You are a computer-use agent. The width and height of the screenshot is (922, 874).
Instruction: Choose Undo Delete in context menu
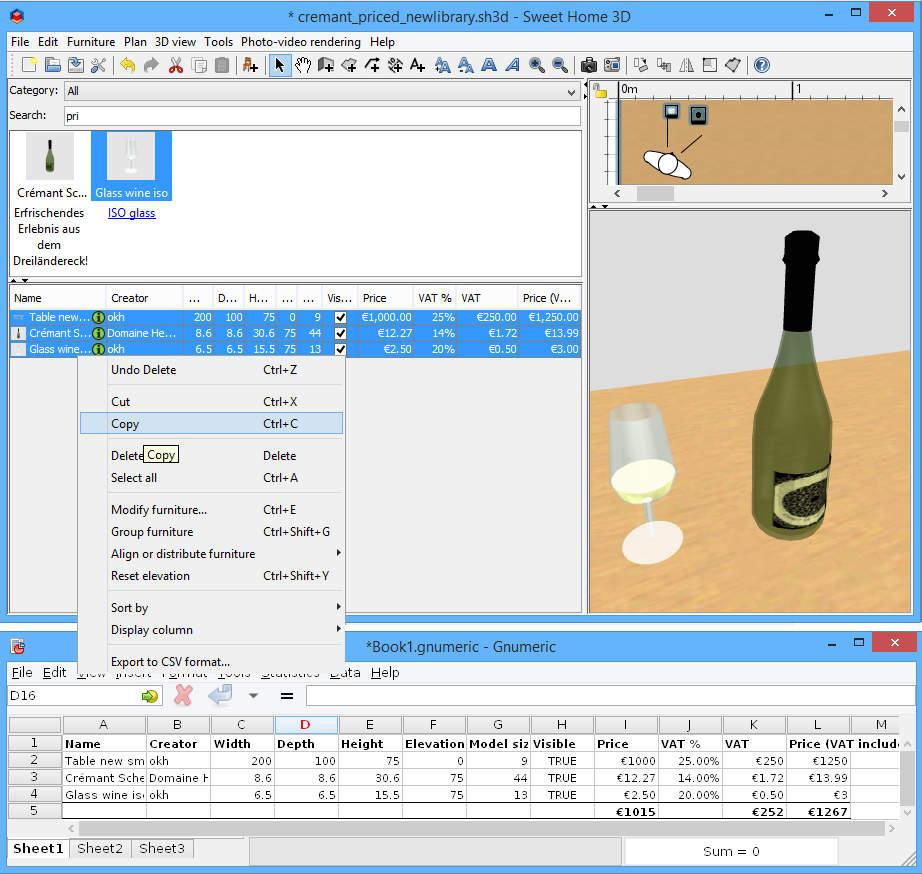pyautogui.click(x=211, y=370)
